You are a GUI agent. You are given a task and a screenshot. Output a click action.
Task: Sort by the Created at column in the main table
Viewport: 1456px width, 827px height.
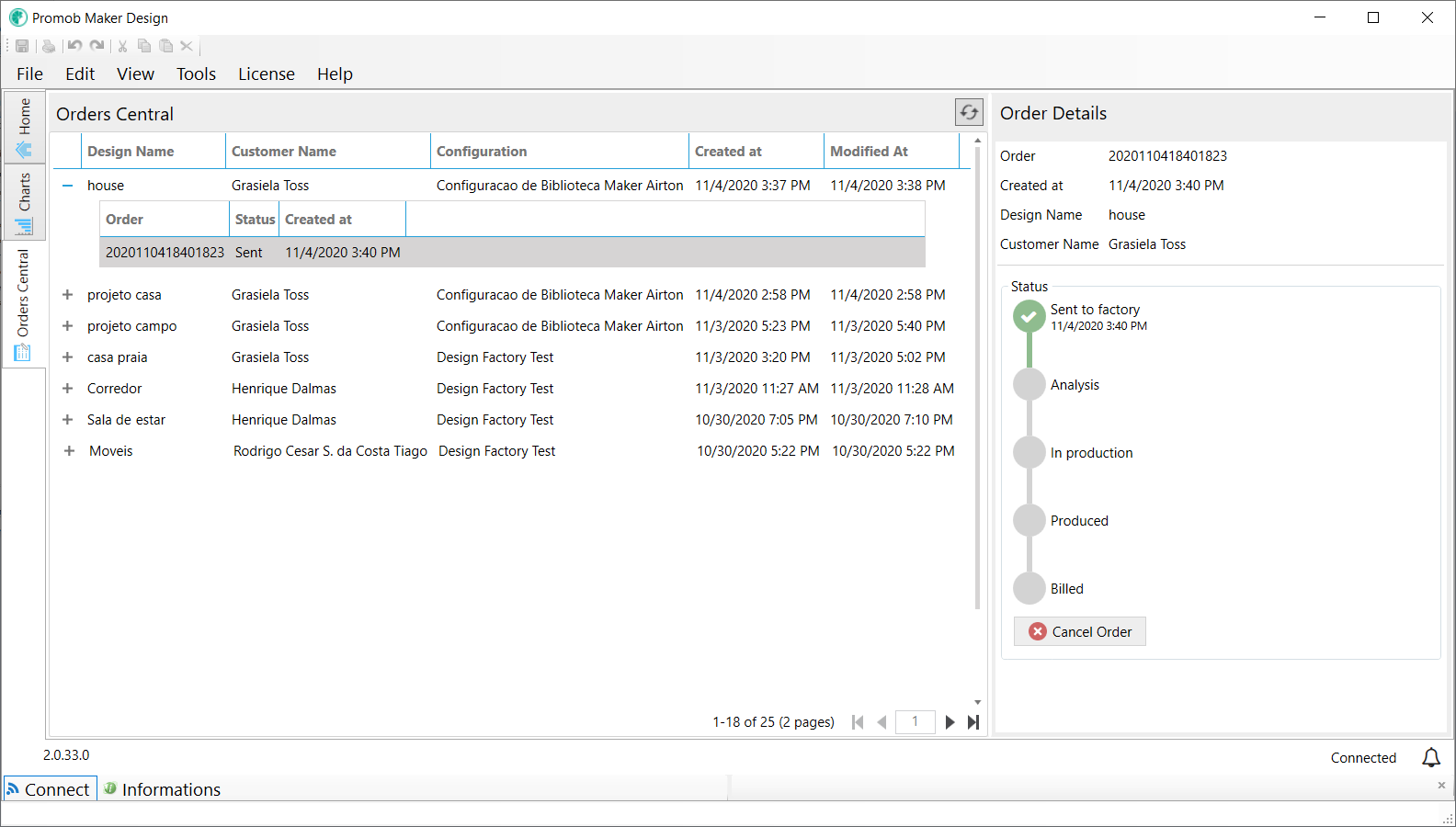pos(756,152)
